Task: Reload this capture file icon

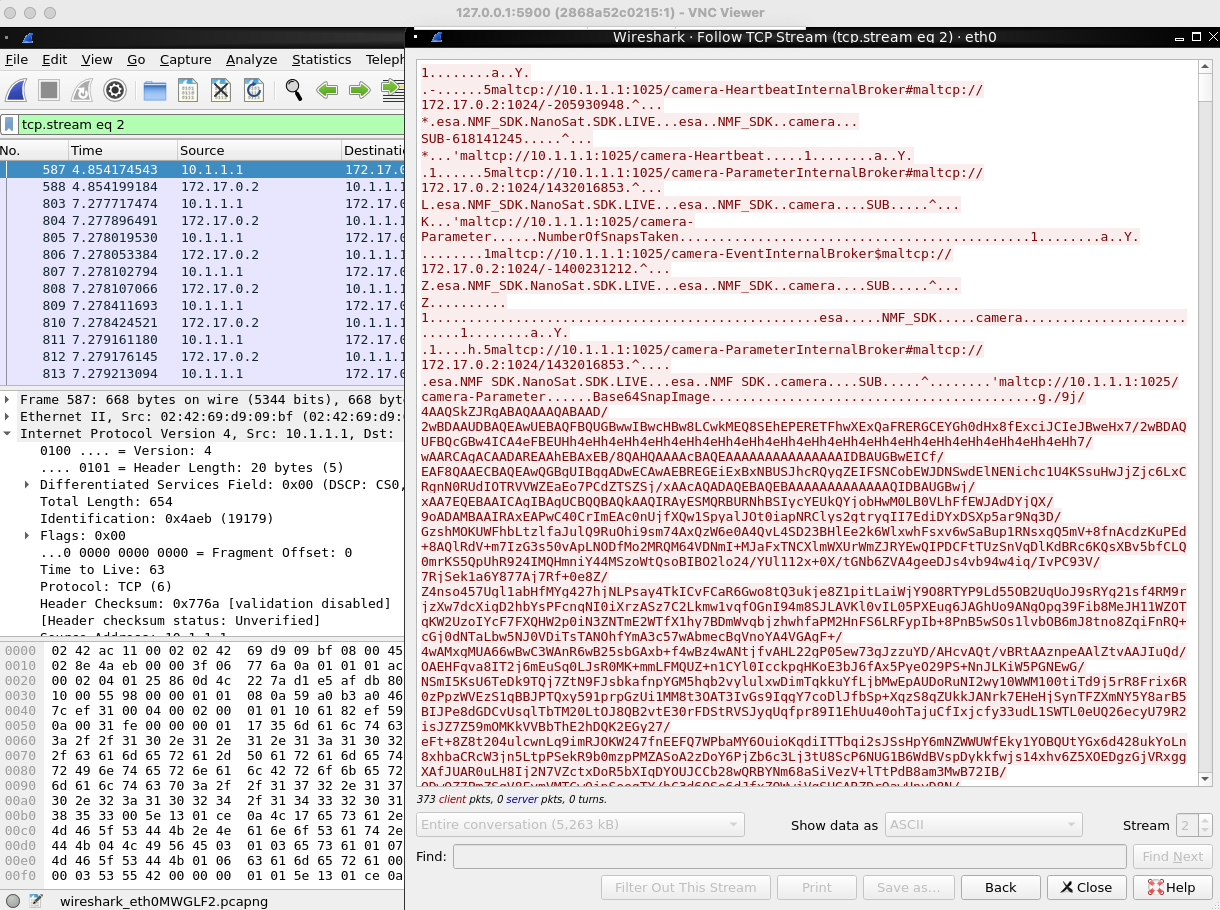Action: [x=254, y=91]
